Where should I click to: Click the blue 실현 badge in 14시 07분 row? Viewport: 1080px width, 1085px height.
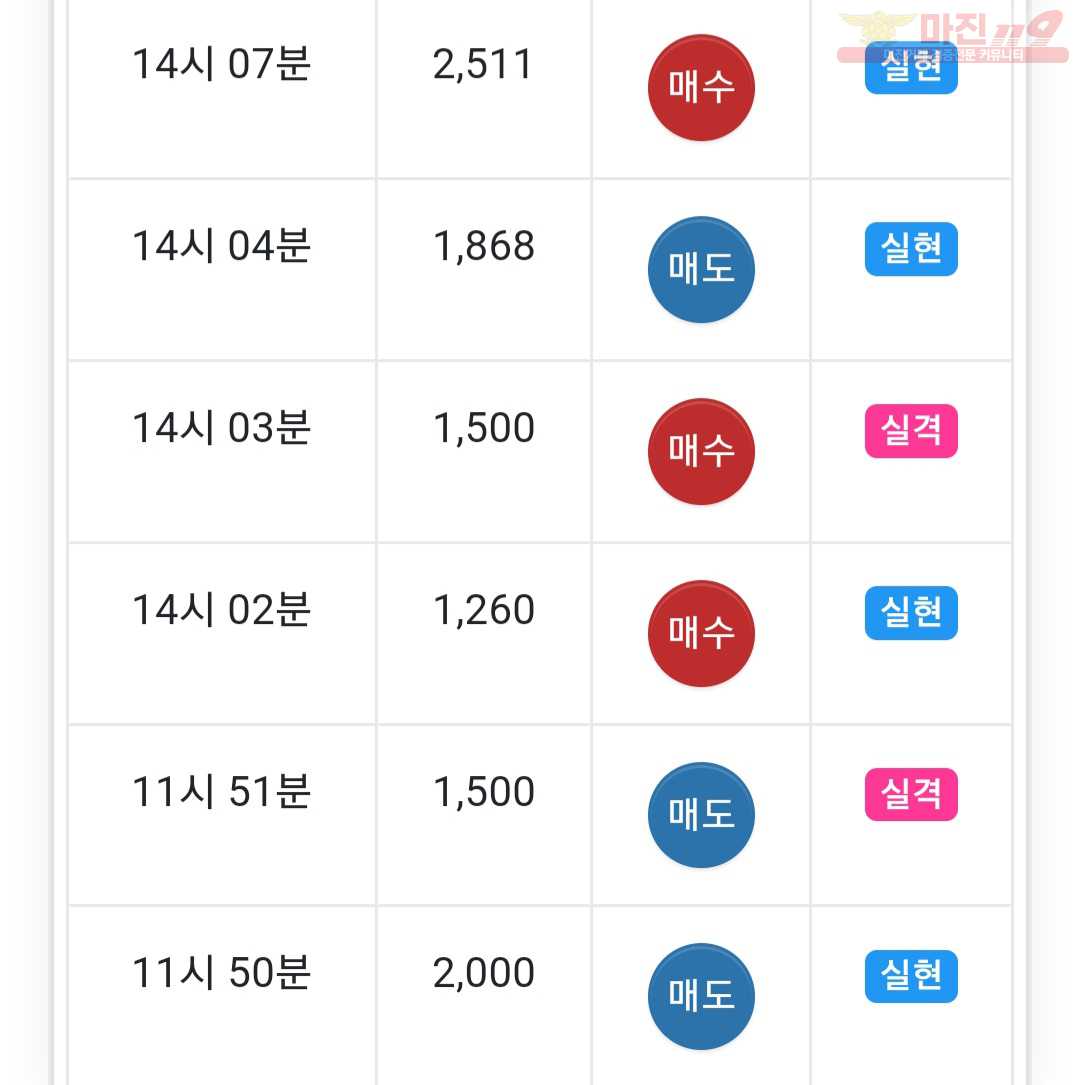911,67
